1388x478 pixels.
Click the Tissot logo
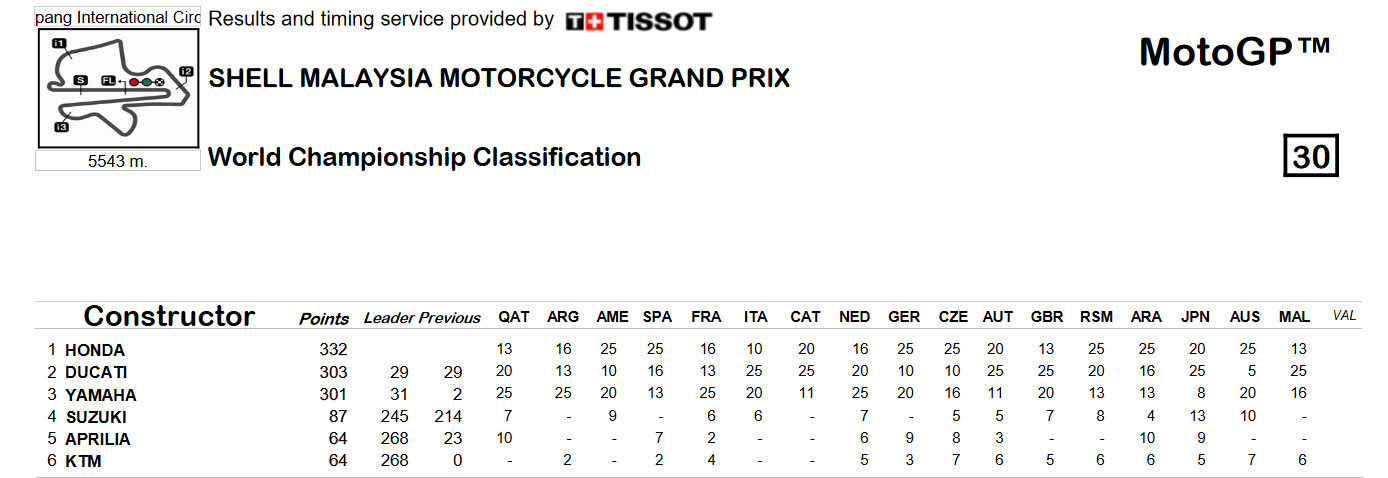coord(638,21)
